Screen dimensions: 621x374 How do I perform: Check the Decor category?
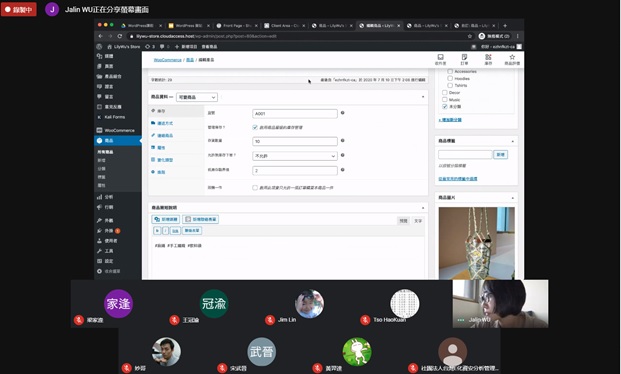[444, 92]
